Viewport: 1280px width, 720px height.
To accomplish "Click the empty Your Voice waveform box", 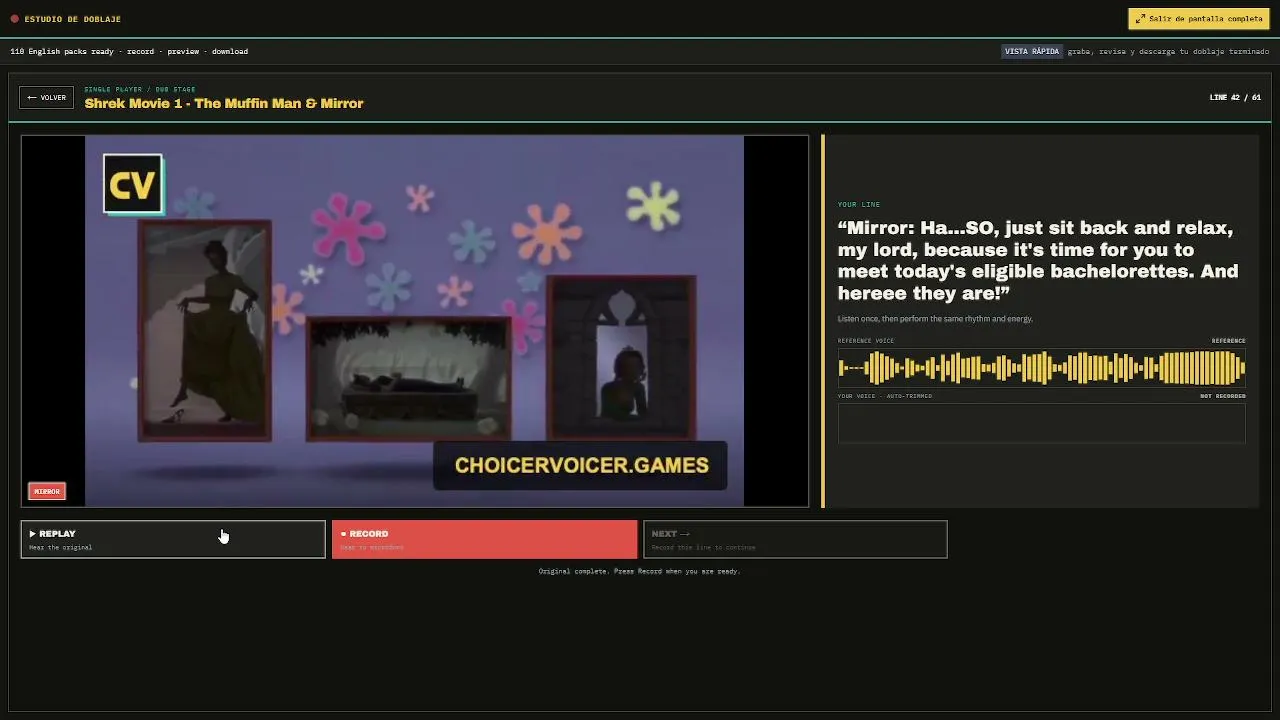I will click(1041, 423).
